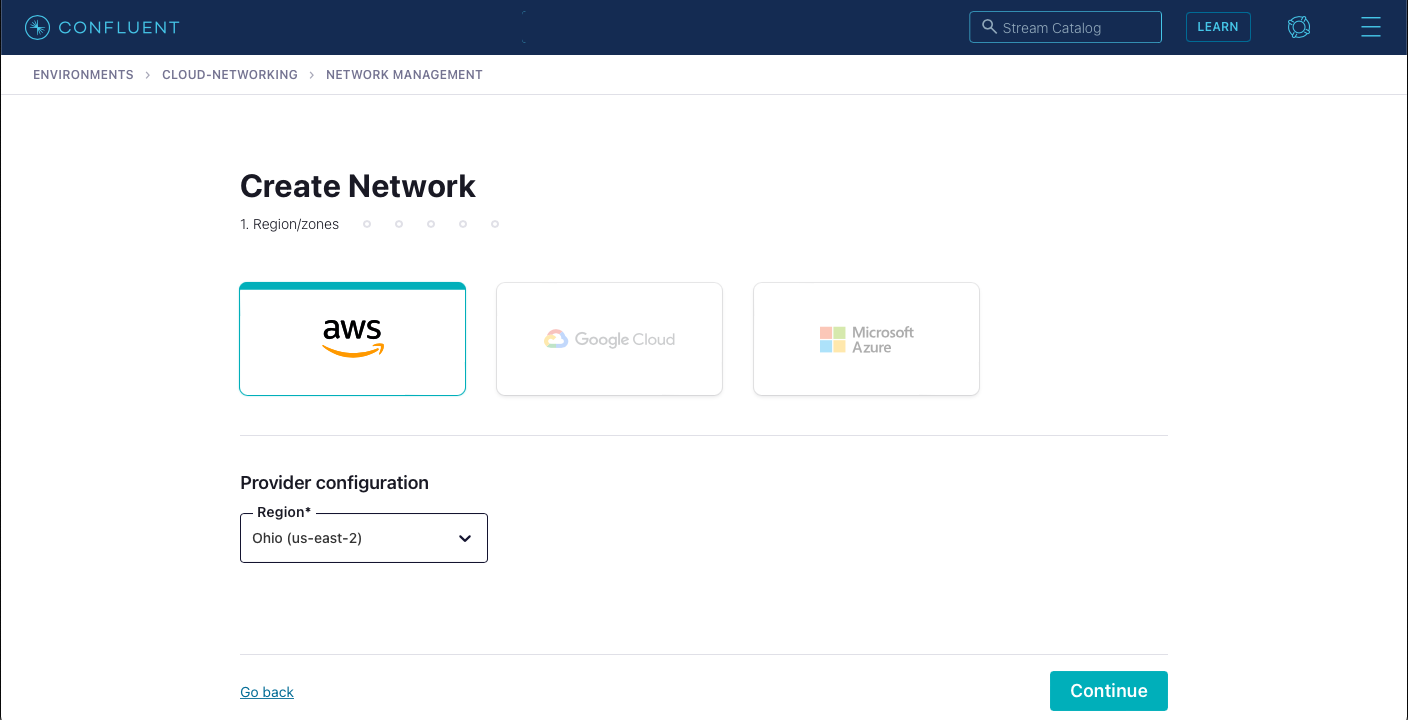Click the support lifebuoy icon

pos(1299,27)
